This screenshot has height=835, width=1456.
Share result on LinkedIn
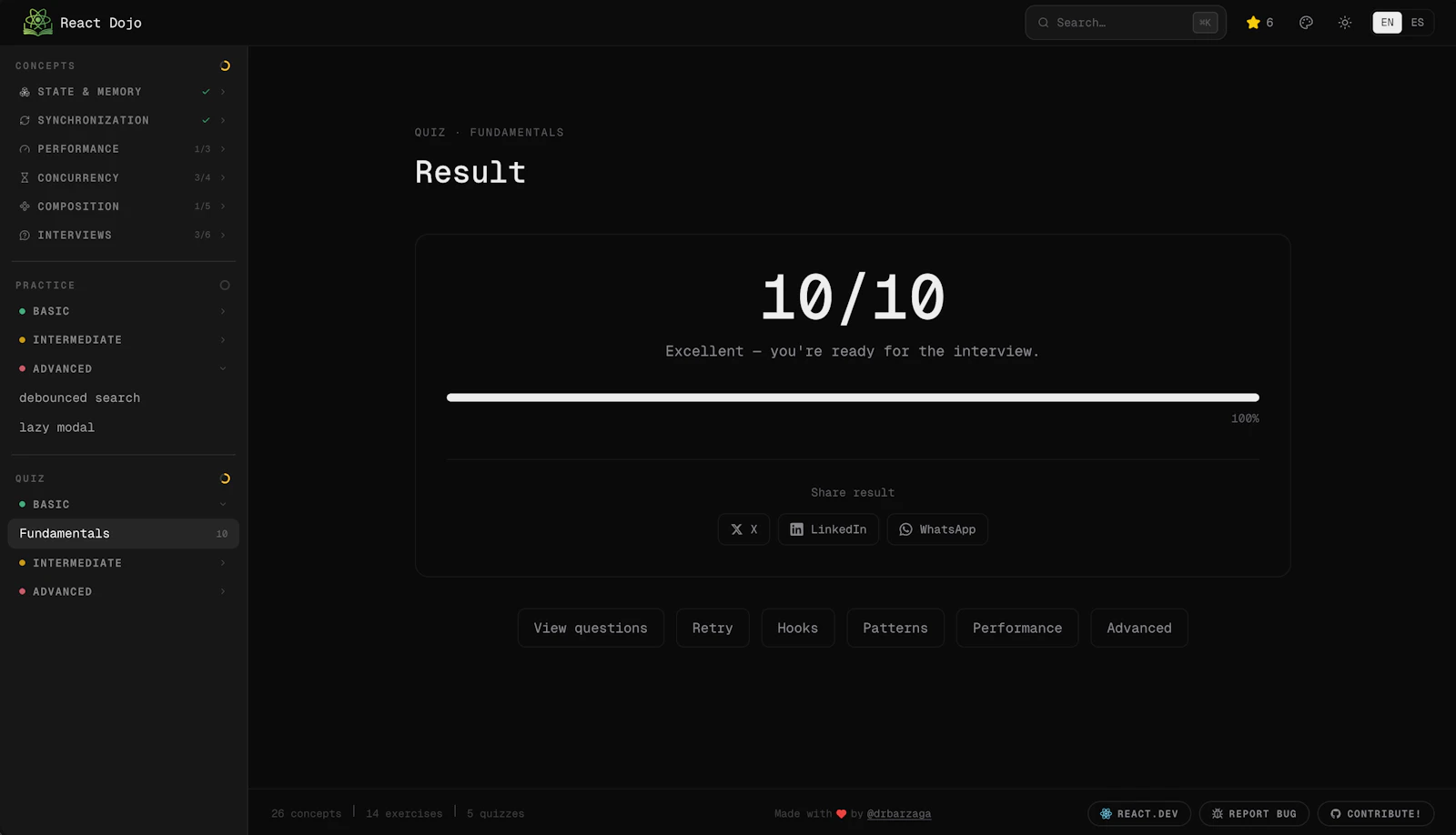828,529
